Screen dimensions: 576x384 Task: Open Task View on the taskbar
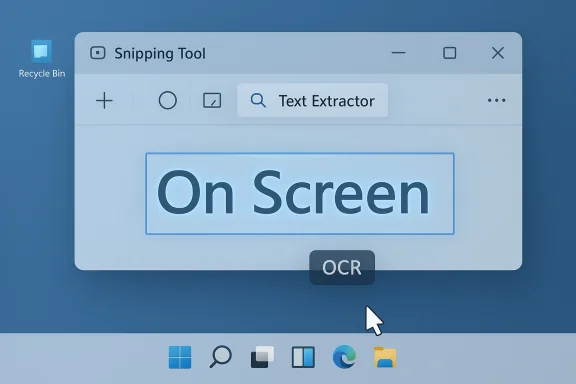(262, 357)
